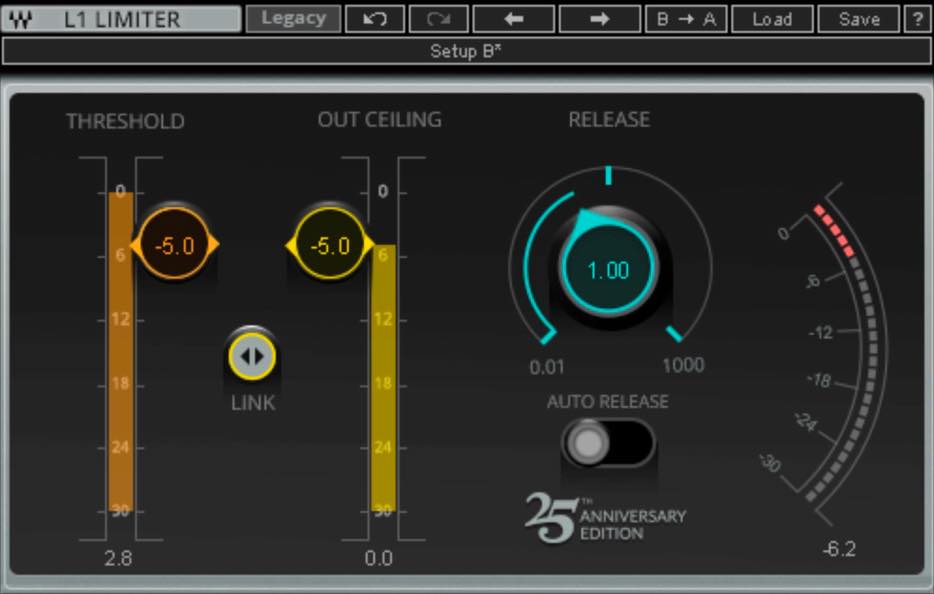Reset the threshold peak reading 2.8
Image resolution: width=934 pixels, height=594 pixels.
[118, 558]
